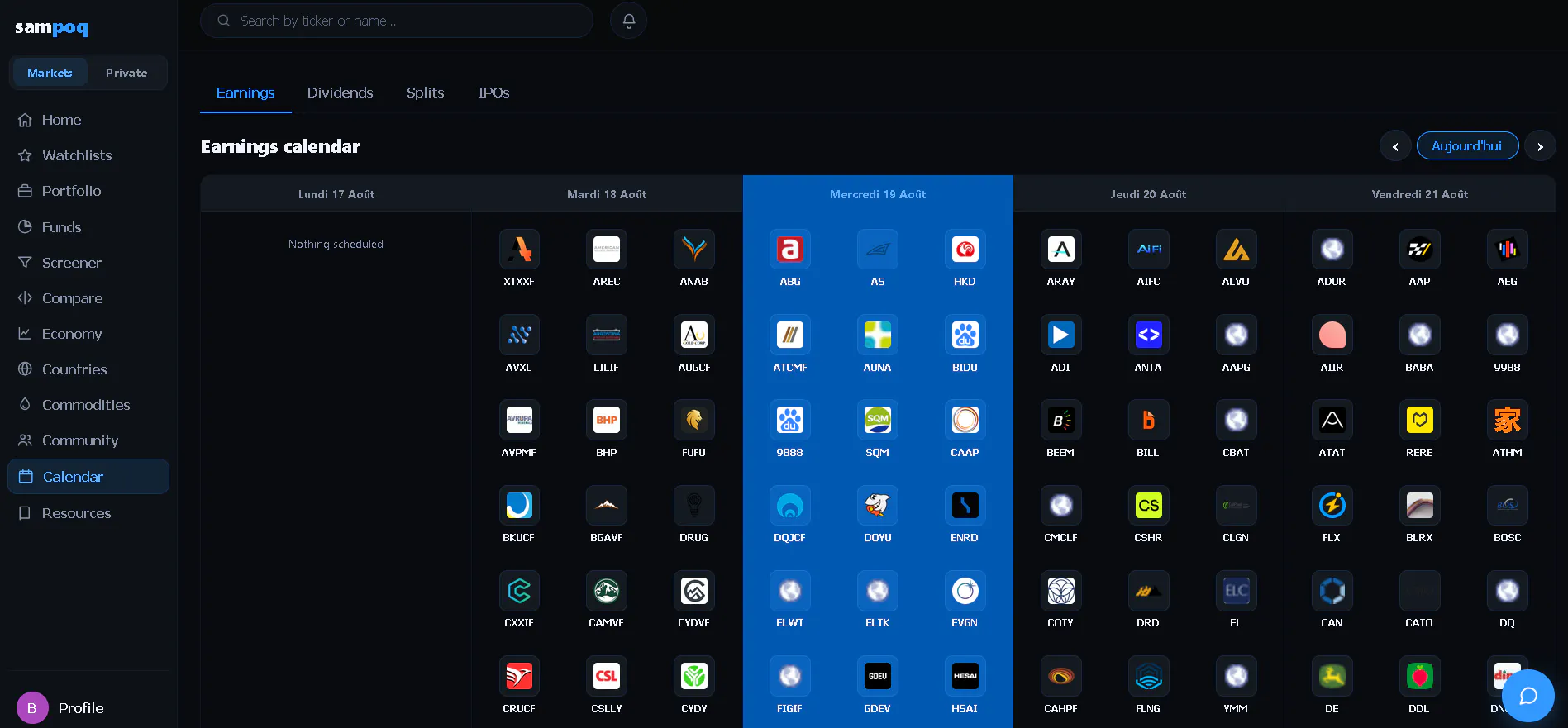Switch to the Private toggle
The height and width of the screenshot is (728, 1568).
point(126,73)
